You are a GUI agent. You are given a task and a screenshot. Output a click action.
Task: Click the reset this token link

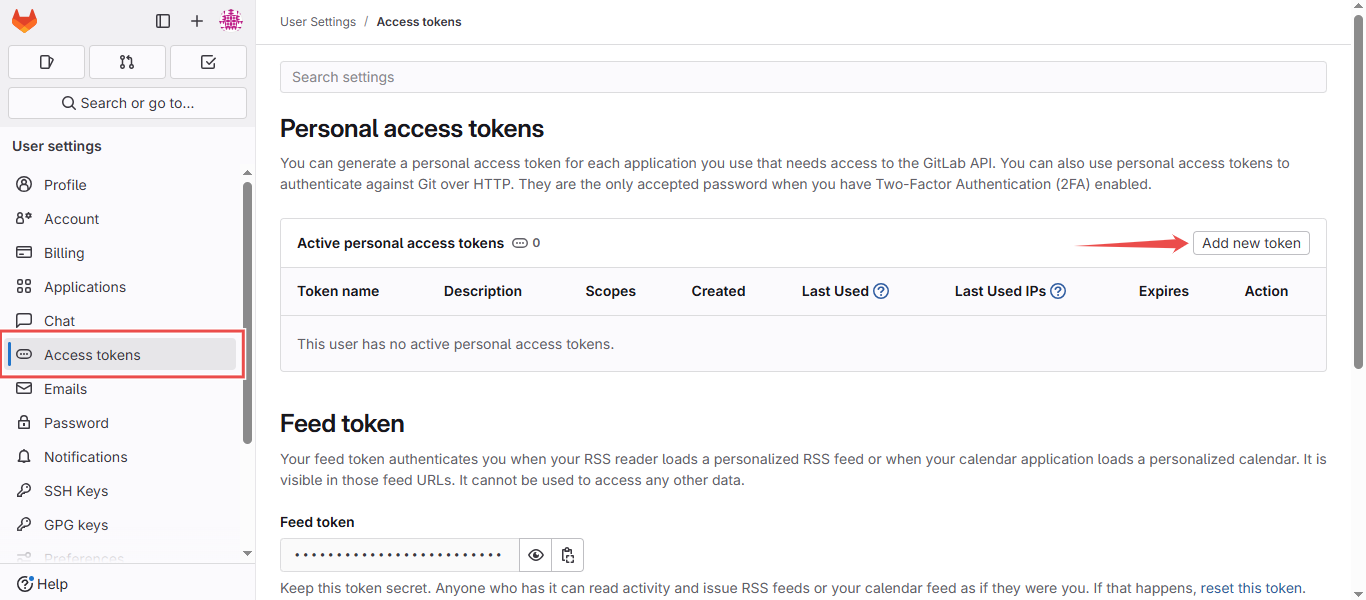tap(1250, 587)
